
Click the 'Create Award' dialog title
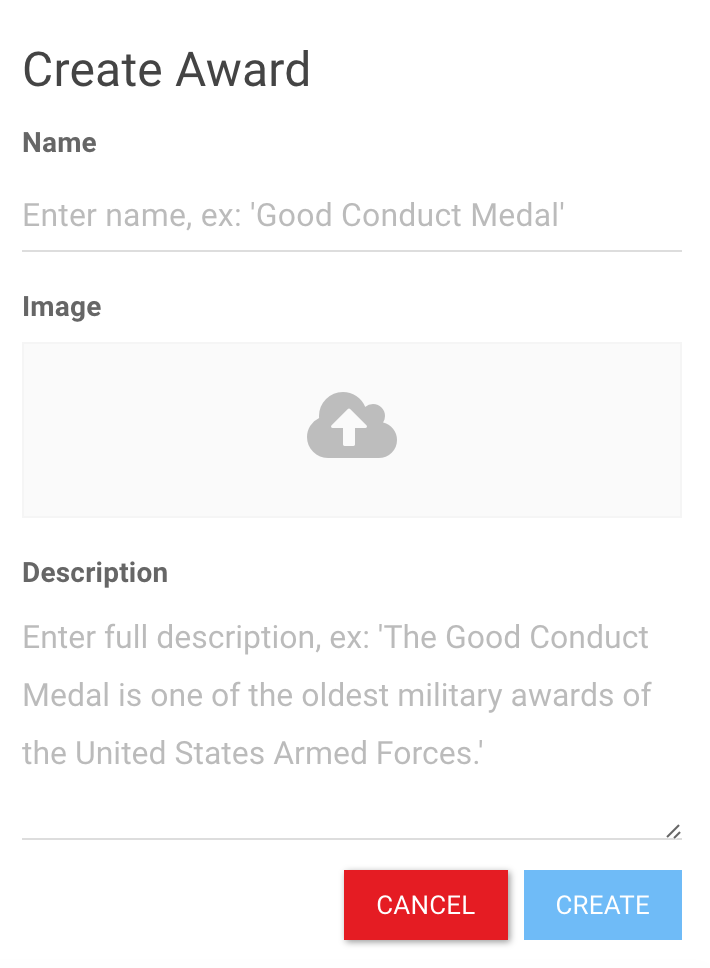coord(166,70)
